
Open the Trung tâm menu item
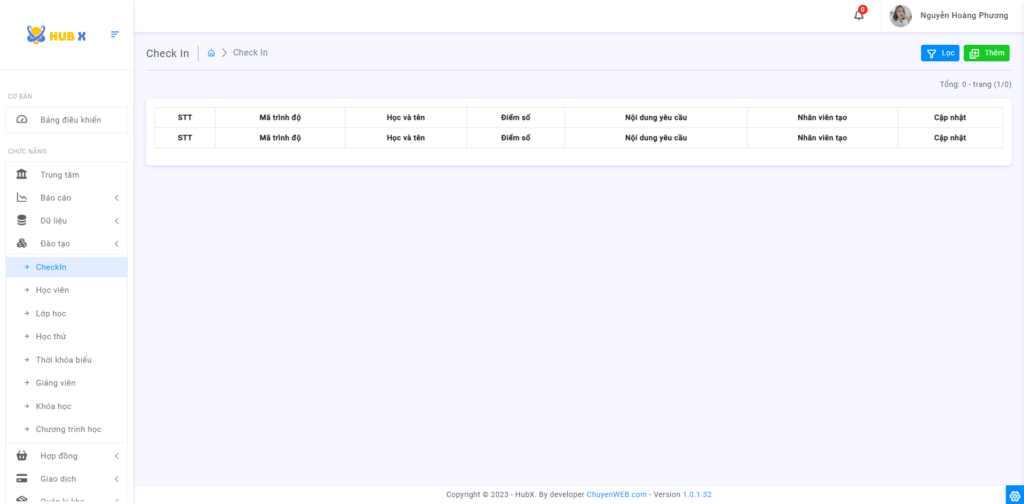(x=67, y=175)
